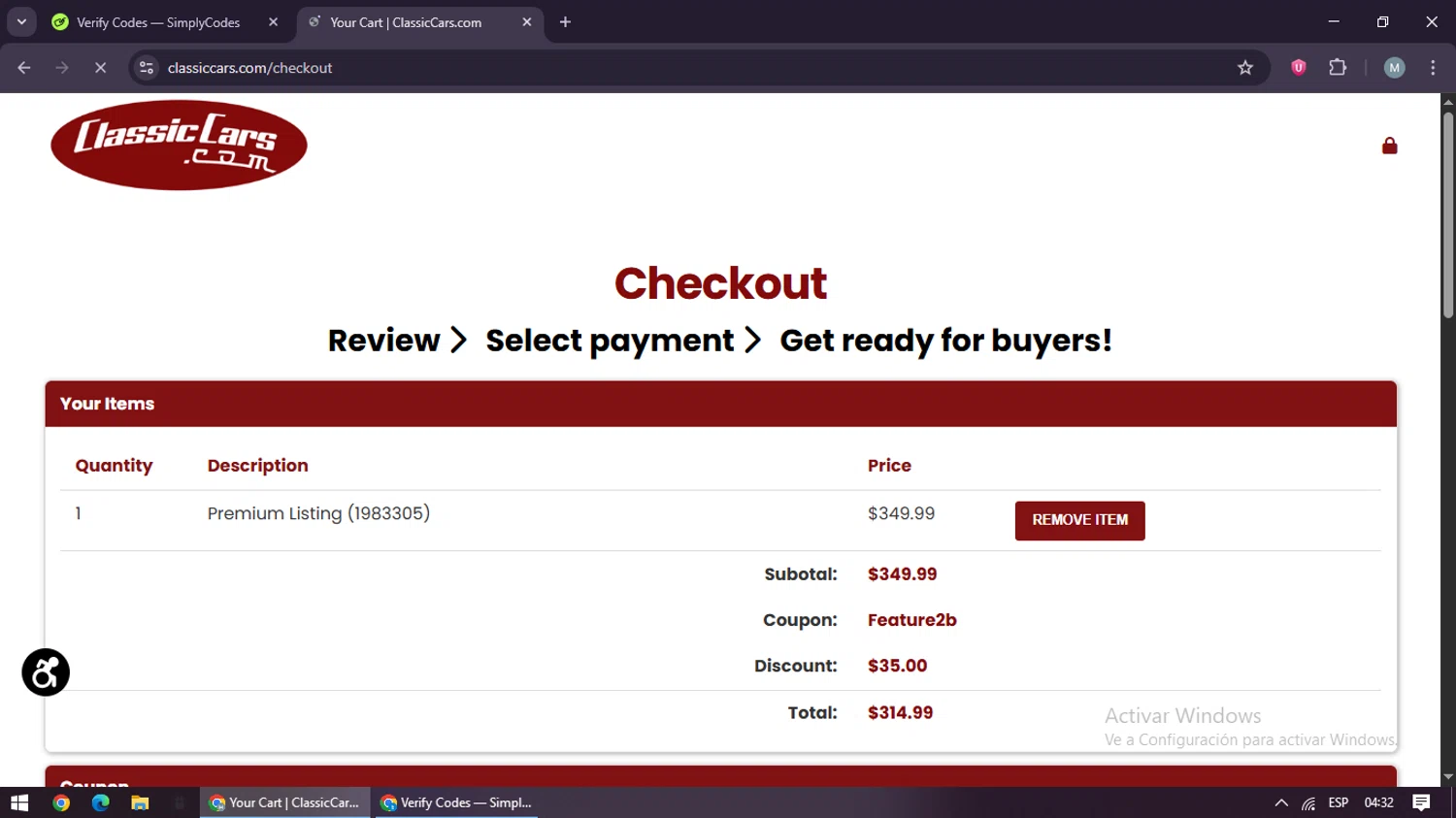Screen dimensions: 1456x818
Task: Click the Get ready for buyers! heading
Action: pos(945,341)
